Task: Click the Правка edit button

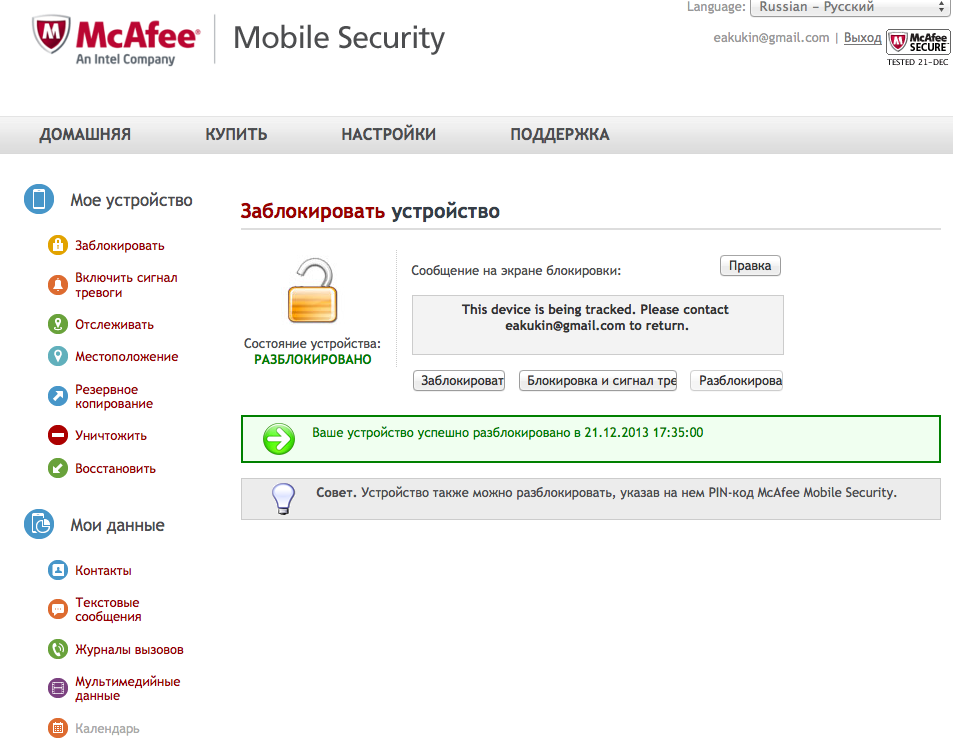Action: 750,266
